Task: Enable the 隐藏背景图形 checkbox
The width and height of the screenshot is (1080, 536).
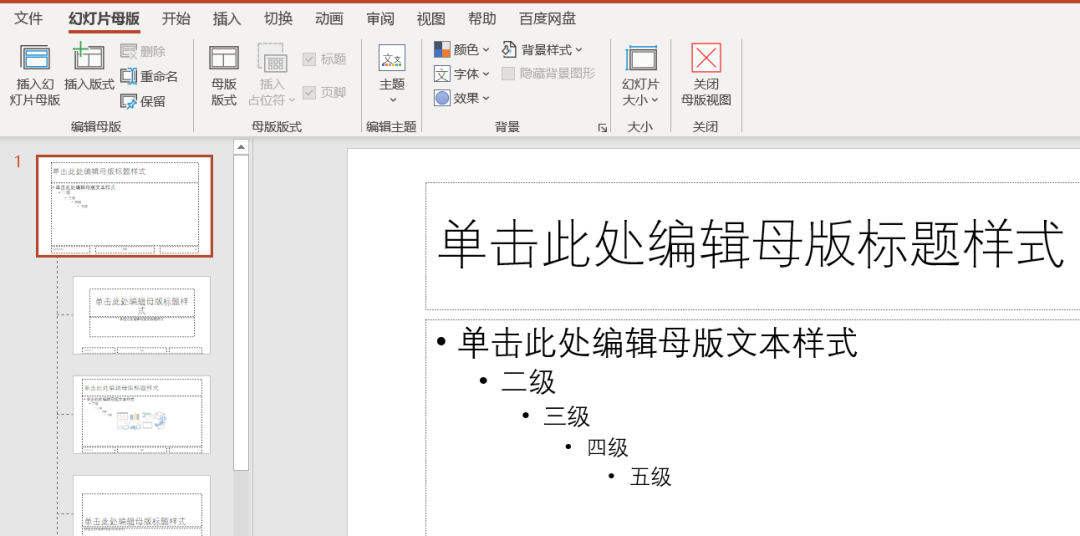Action: [509, 73]
